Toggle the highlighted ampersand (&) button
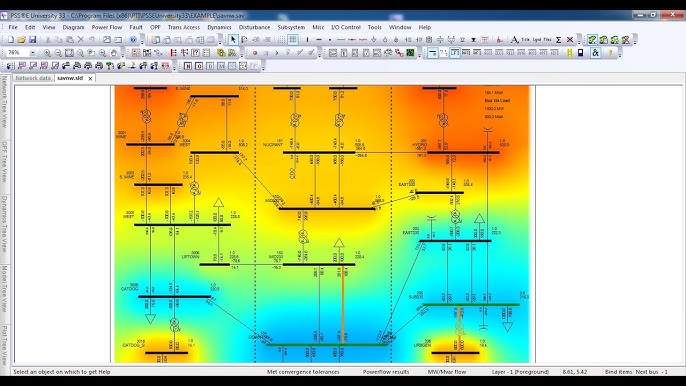 [595, 53]
